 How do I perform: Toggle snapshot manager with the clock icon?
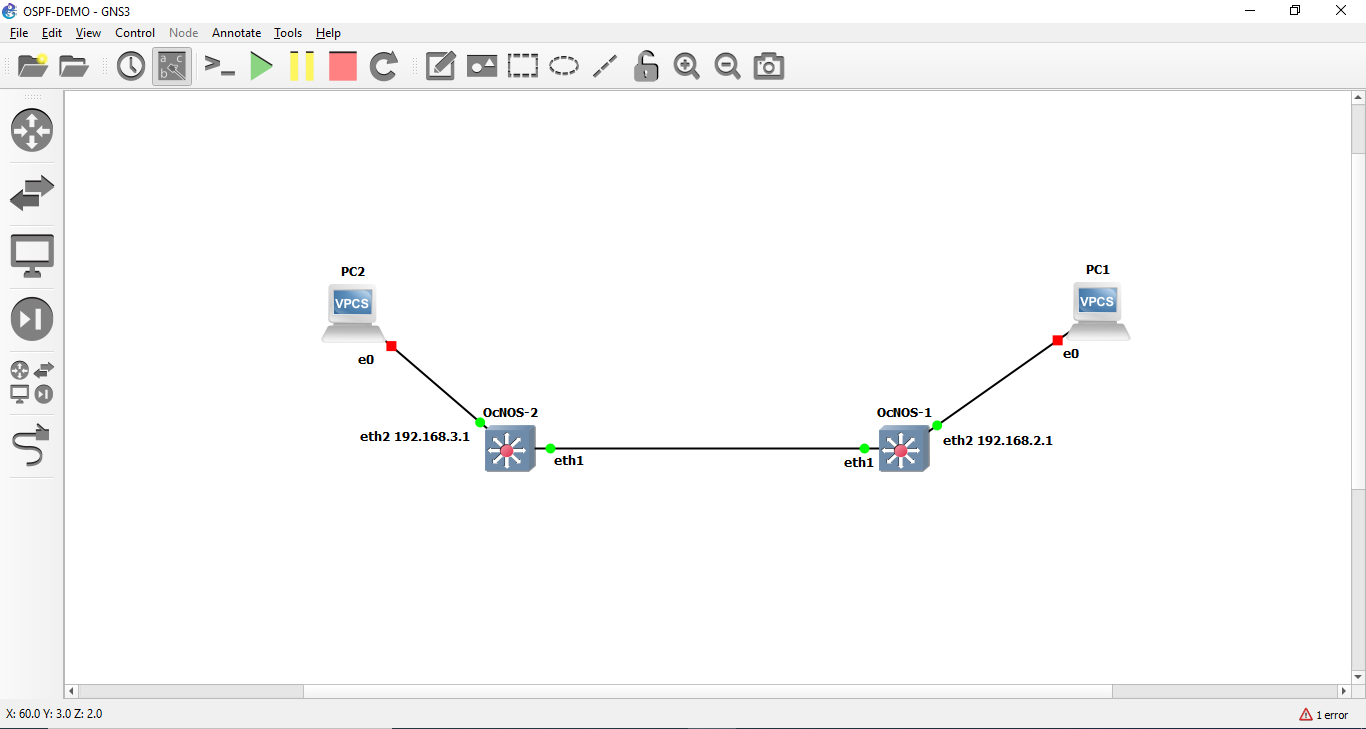pyautogui.click(x=130, y=66)
